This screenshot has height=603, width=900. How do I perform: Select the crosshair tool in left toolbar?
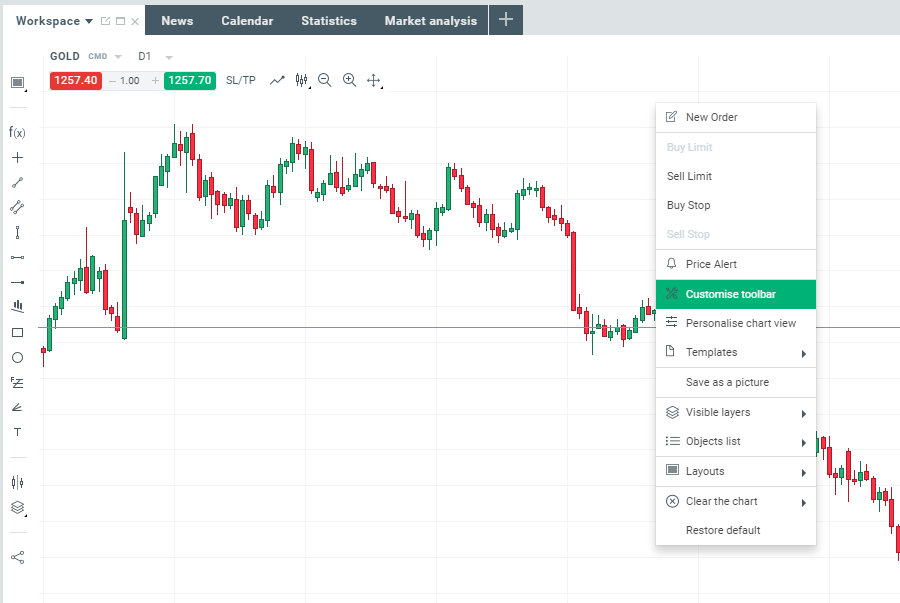(x=17, y=157)
